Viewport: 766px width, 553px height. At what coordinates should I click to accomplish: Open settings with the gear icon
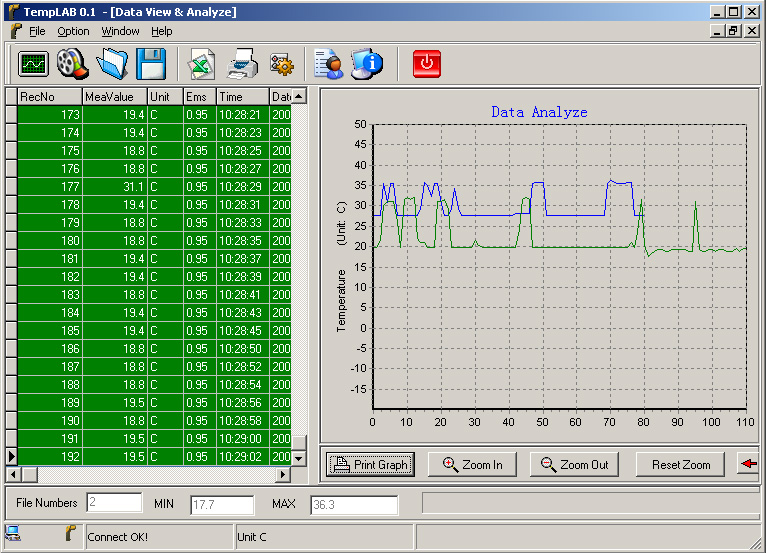pyautogui.click(x=282, y=64)
